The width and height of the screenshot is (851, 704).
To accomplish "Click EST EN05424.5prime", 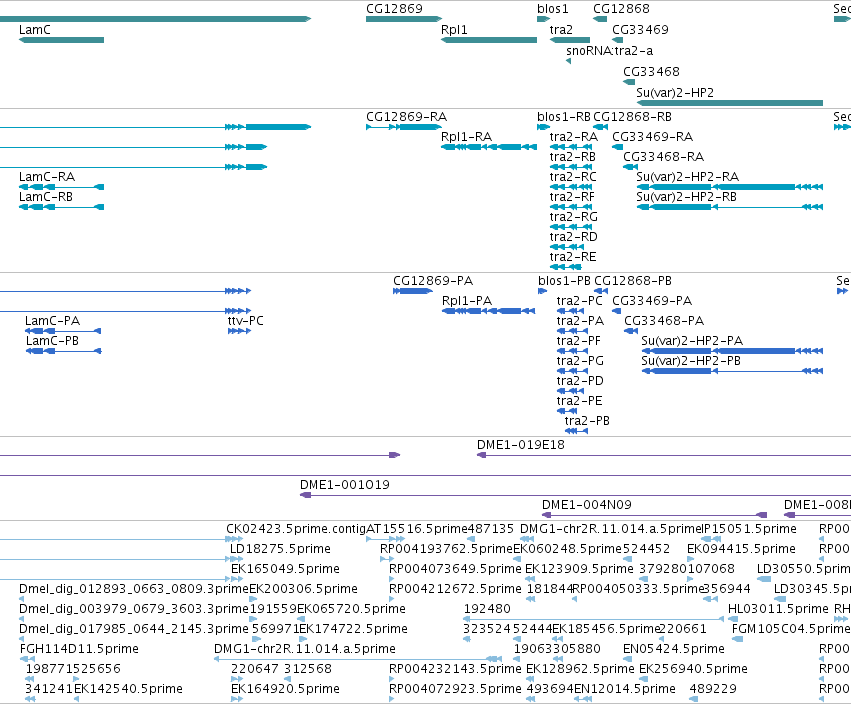I will tap(674, 649).
